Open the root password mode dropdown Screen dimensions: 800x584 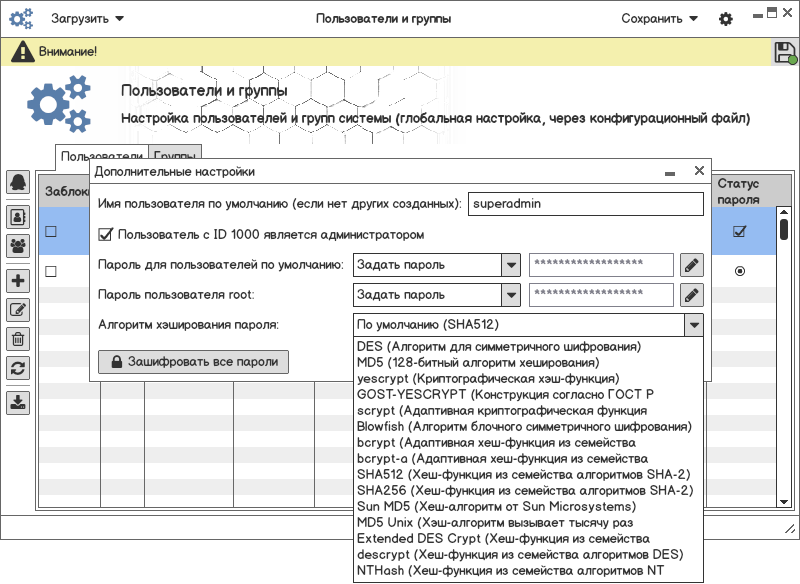(x=511, y=295)
